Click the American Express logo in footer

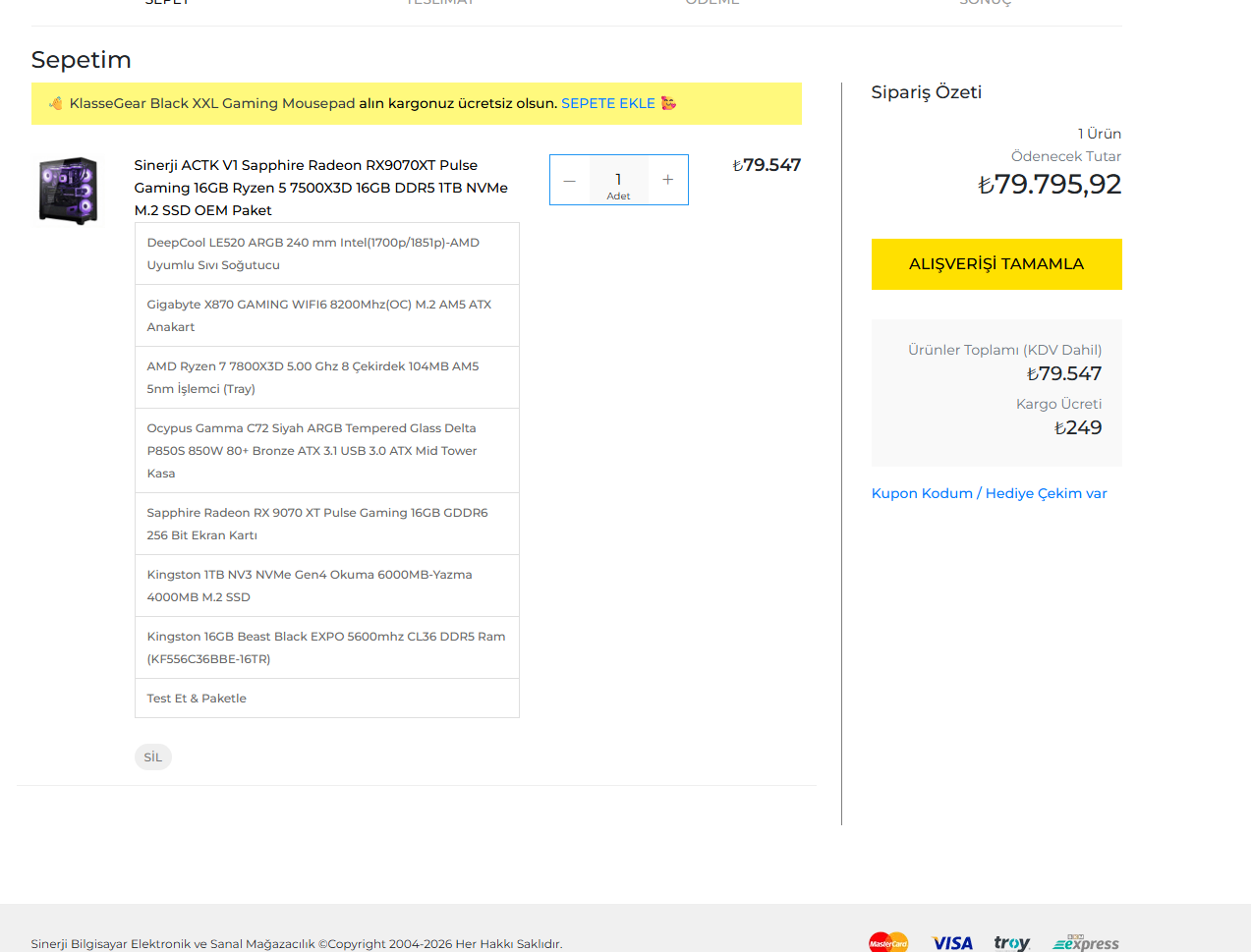point(1086,943)
